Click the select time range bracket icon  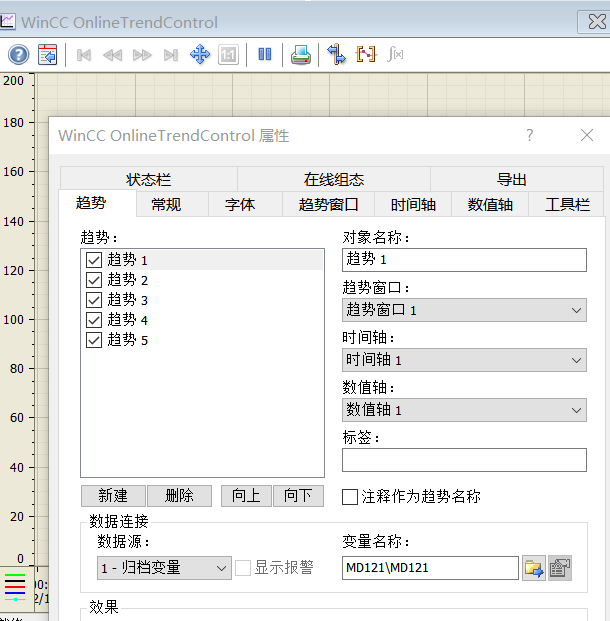point(366,54)
